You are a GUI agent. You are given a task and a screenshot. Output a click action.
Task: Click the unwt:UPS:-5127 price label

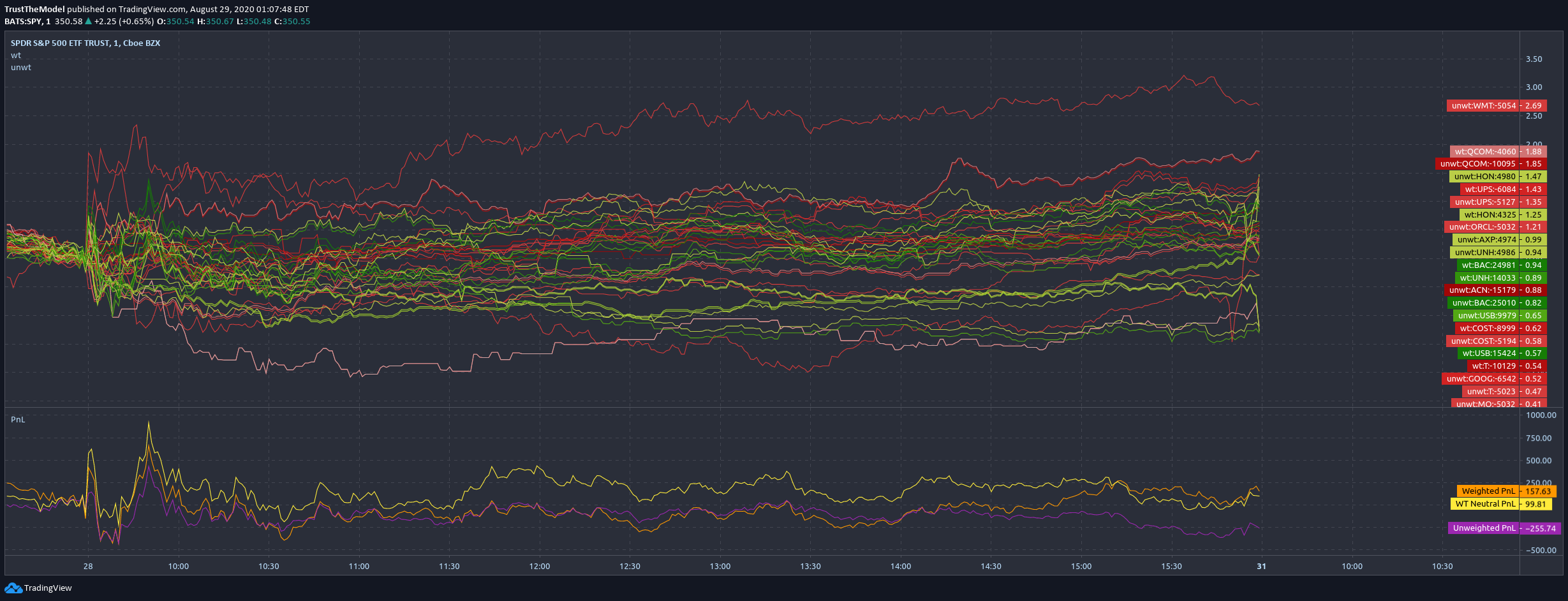click(x=1498, y=202)
